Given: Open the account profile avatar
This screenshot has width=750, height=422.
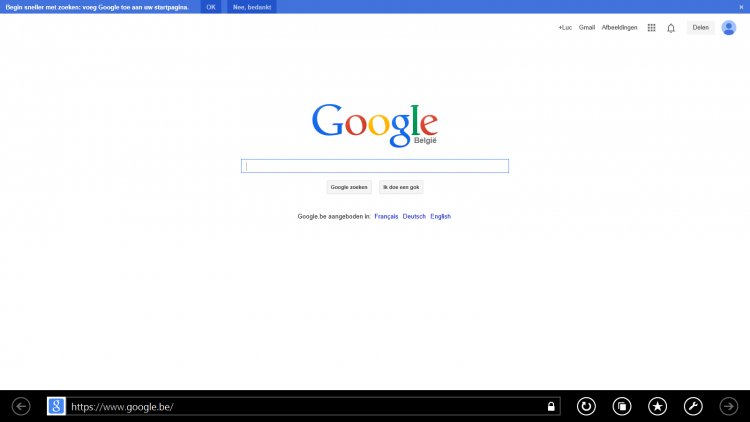Looking at the screenshot, I should 729,28.
